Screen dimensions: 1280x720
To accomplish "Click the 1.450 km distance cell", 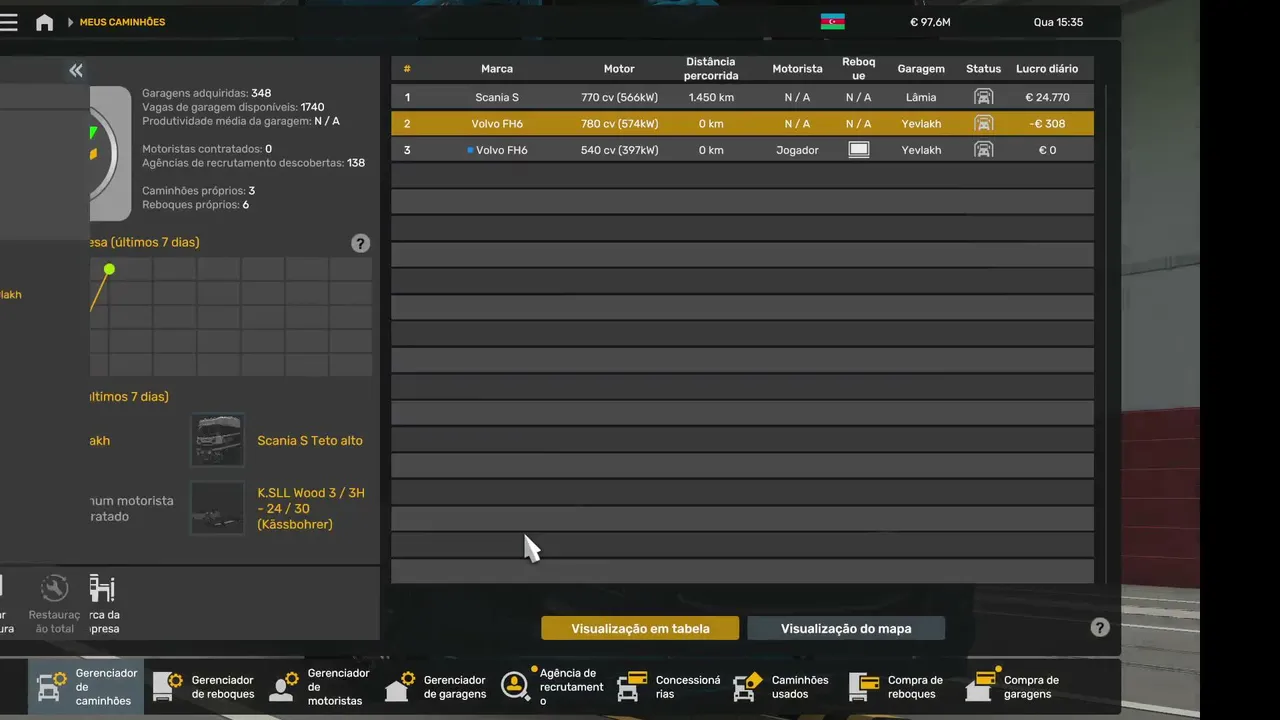I will click(711, 97).
